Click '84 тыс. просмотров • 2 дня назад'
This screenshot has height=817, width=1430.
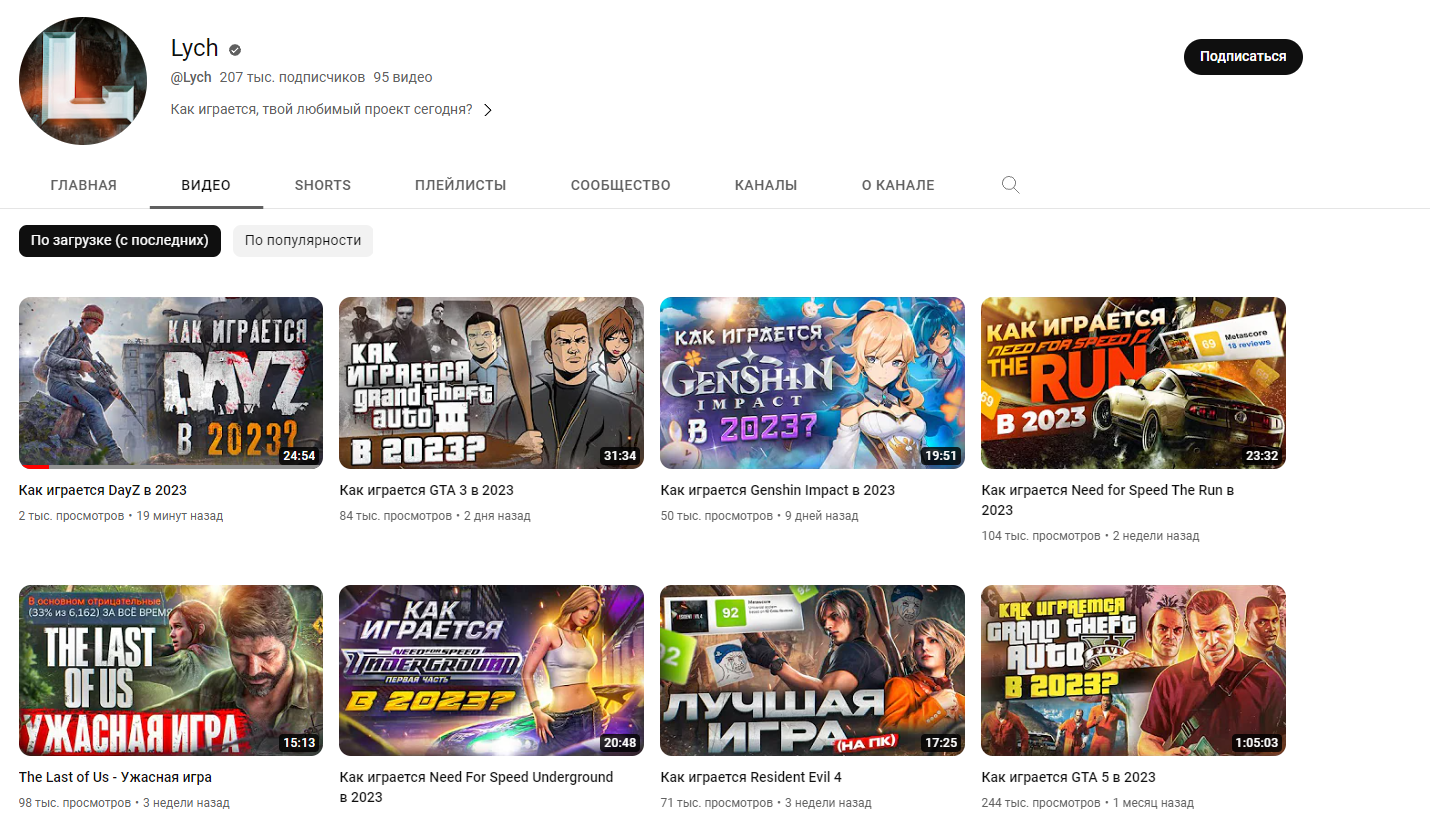coord(435,516)
